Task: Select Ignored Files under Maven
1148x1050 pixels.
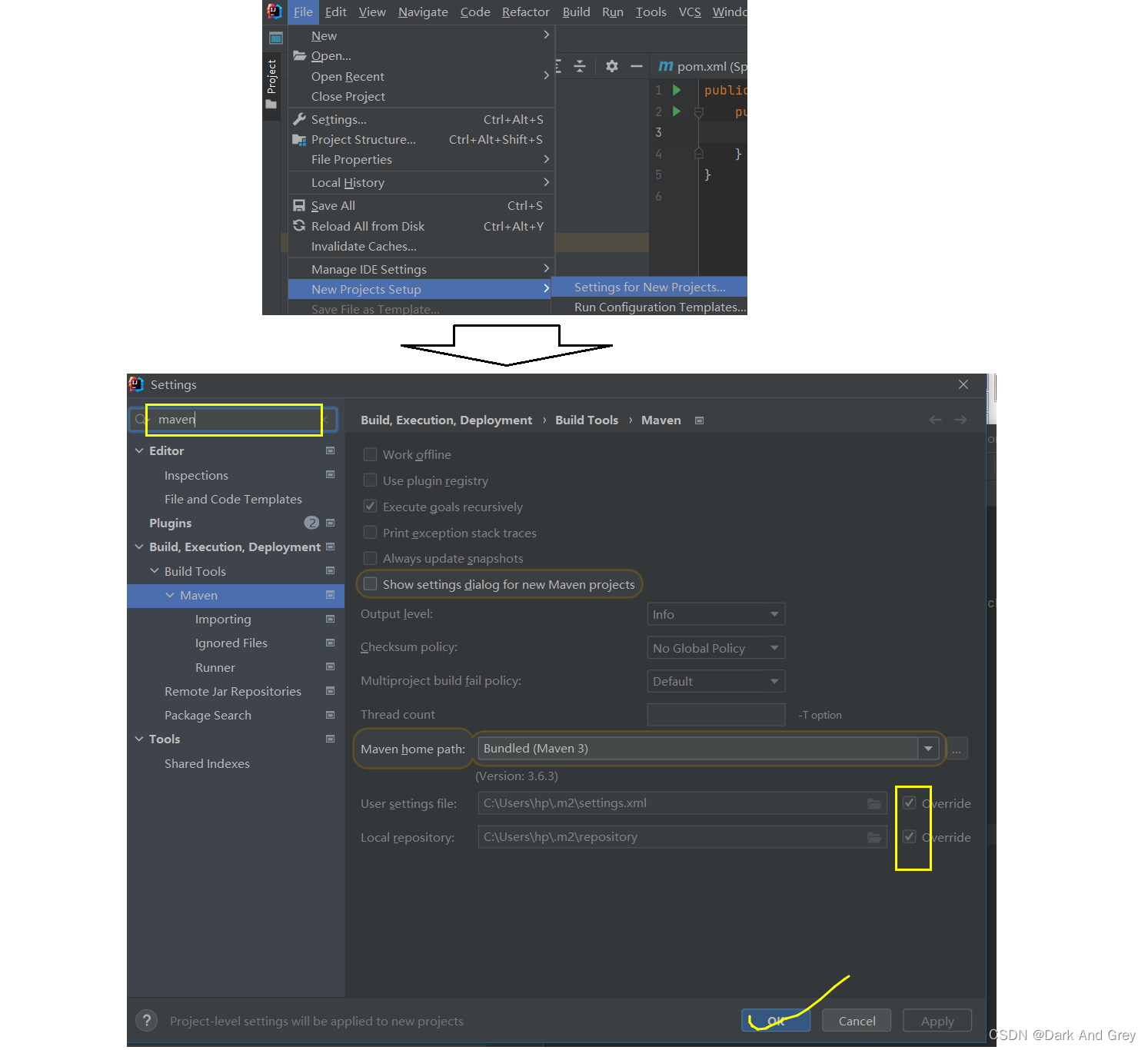Action: [231, 643]
